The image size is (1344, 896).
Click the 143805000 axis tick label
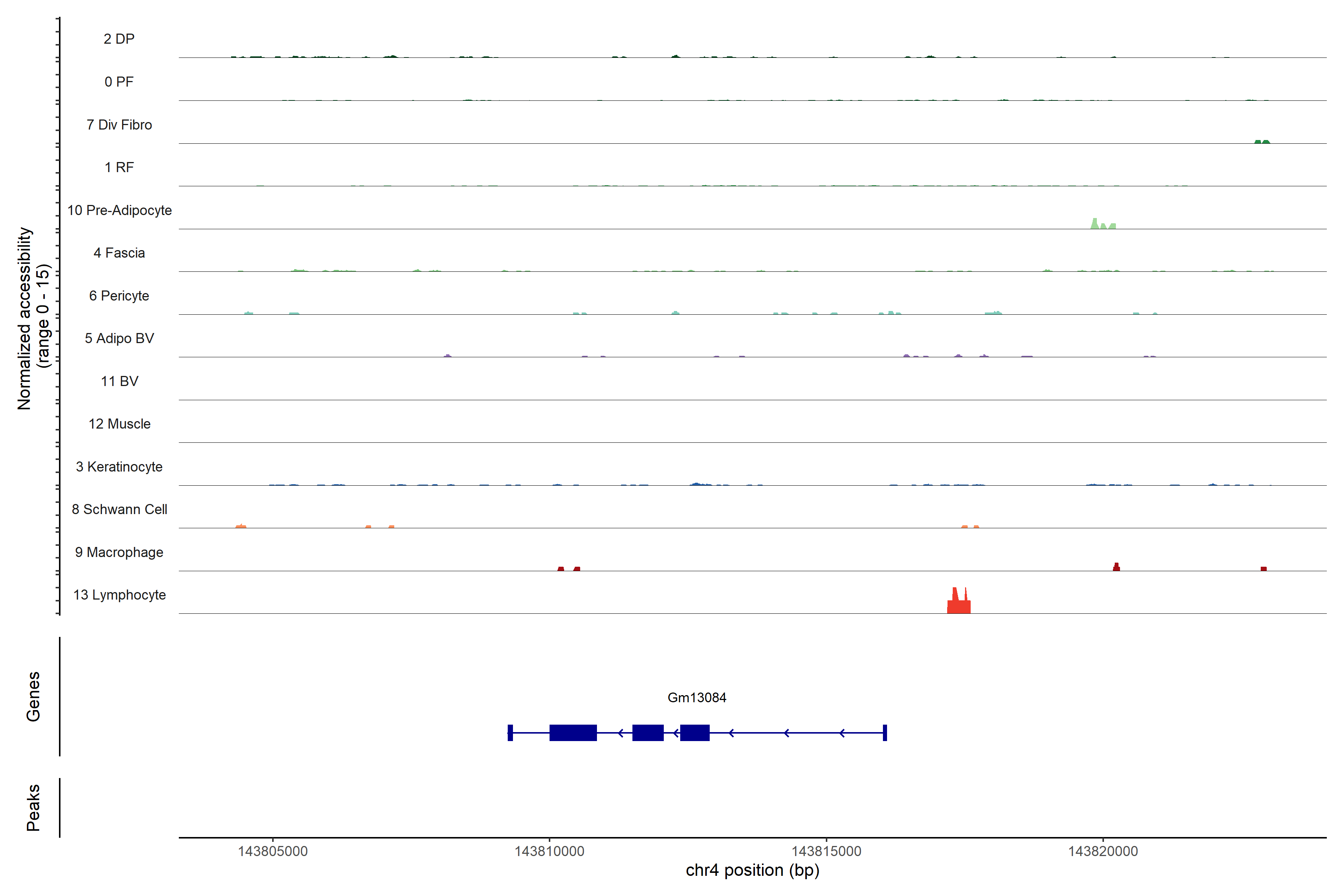tap(273, 851)
